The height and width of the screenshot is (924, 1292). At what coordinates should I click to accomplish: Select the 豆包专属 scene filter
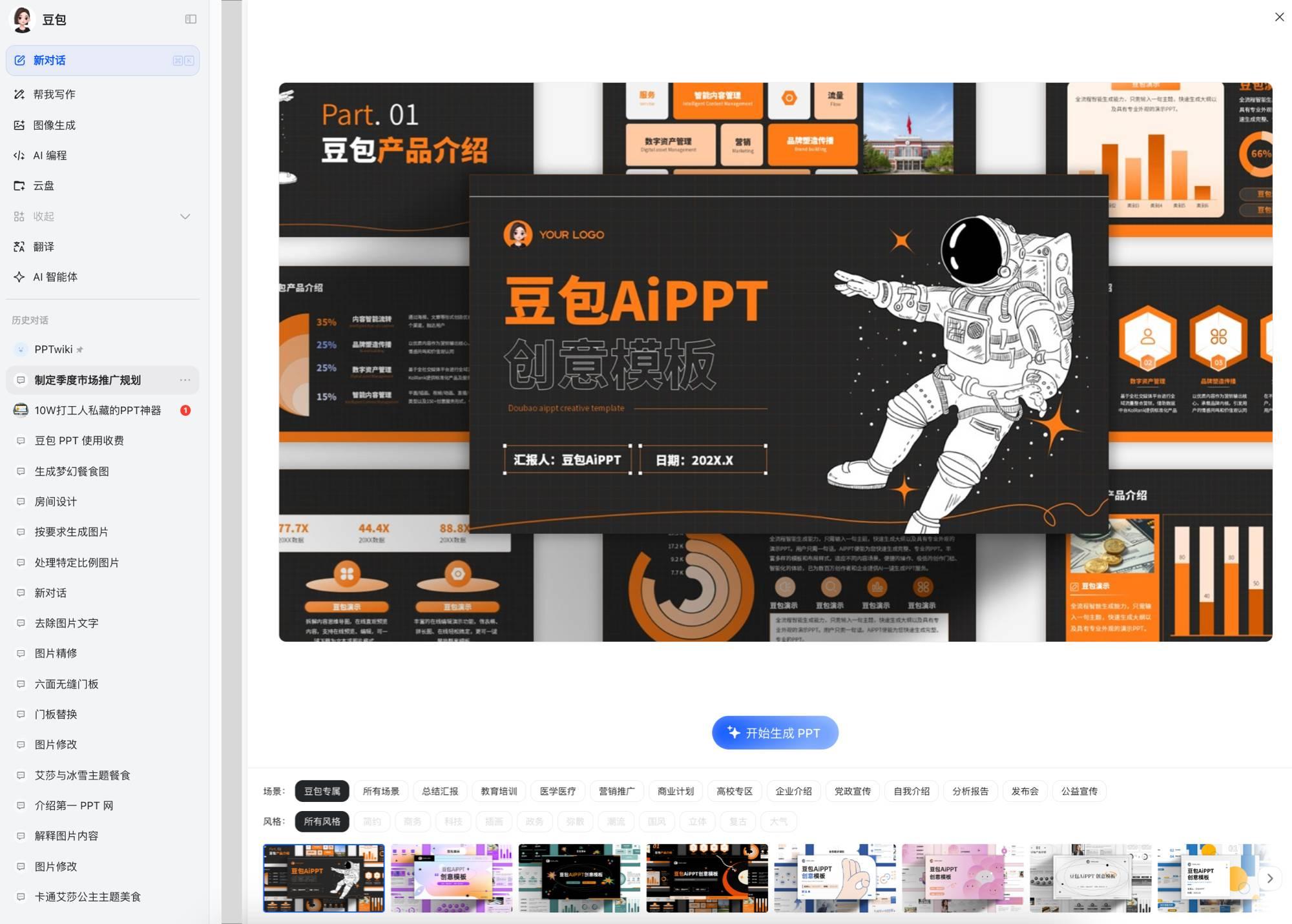coord(322,791)
